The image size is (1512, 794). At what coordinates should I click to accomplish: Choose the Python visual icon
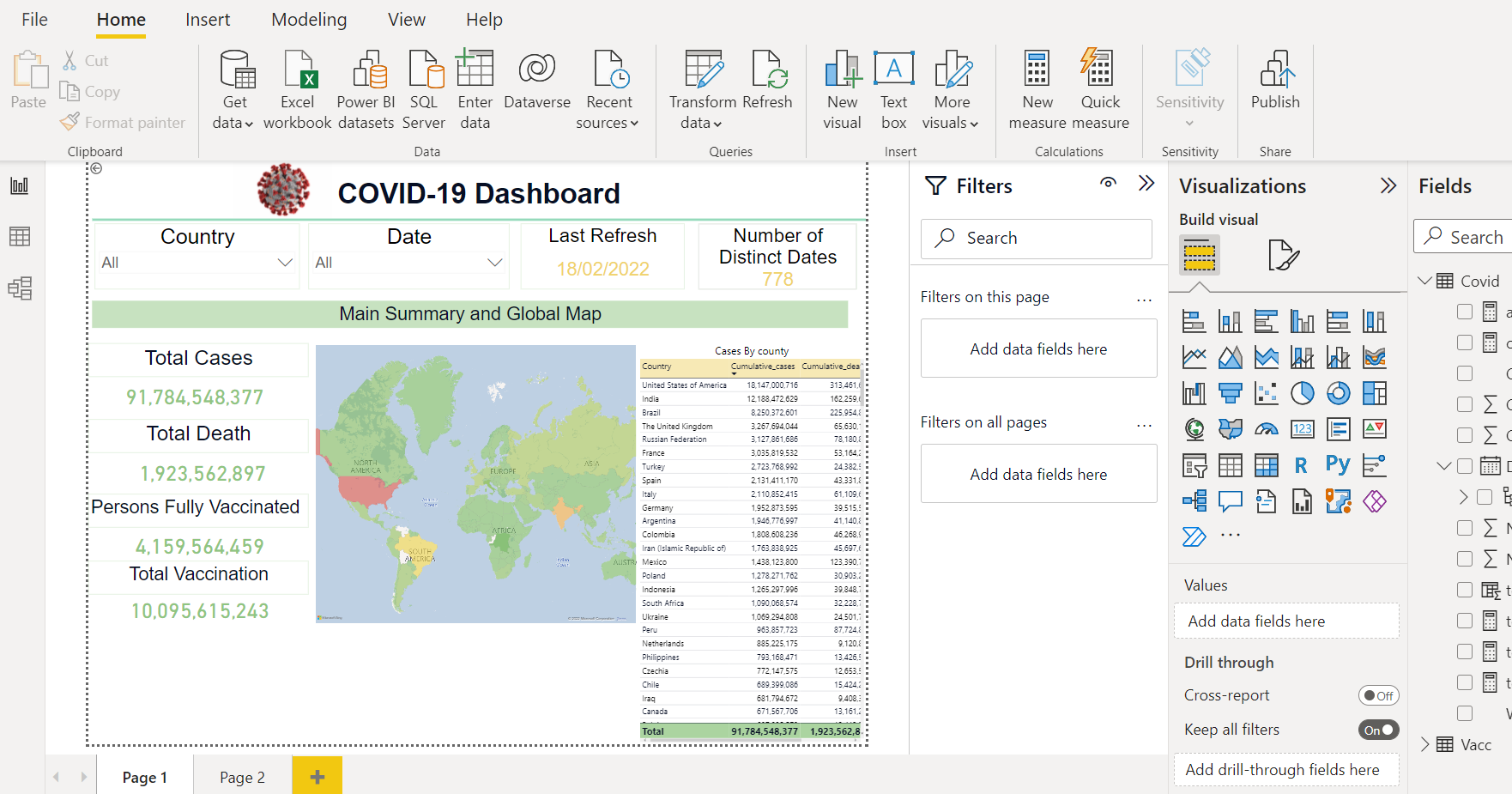click(1338, 464)
